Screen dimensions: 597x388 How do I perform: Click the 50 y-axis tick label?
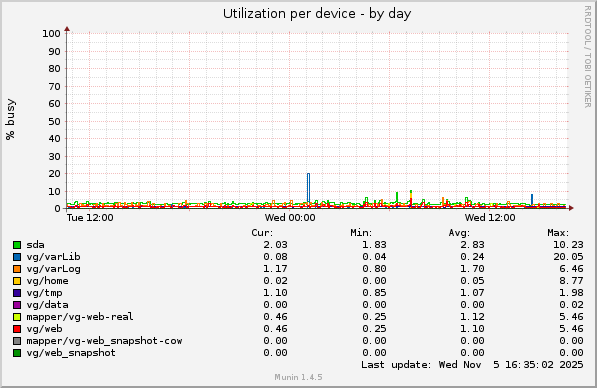[54, 121]
